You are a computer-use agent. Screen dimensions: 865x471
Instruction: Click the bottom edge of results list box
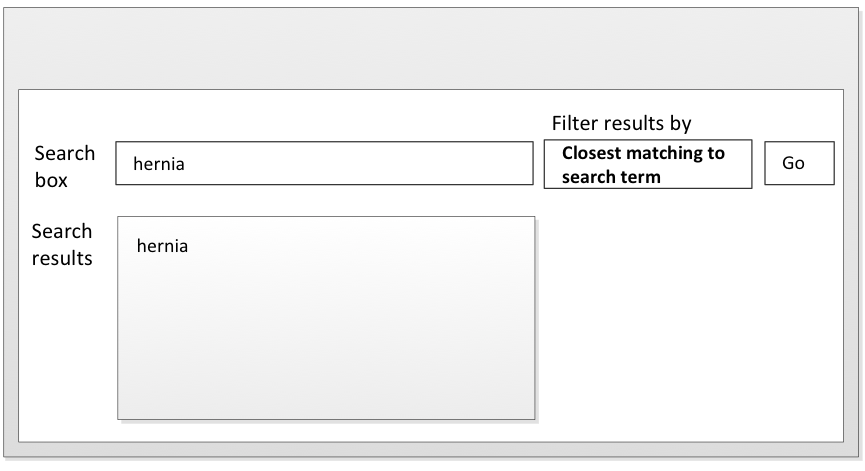point(325,419)
